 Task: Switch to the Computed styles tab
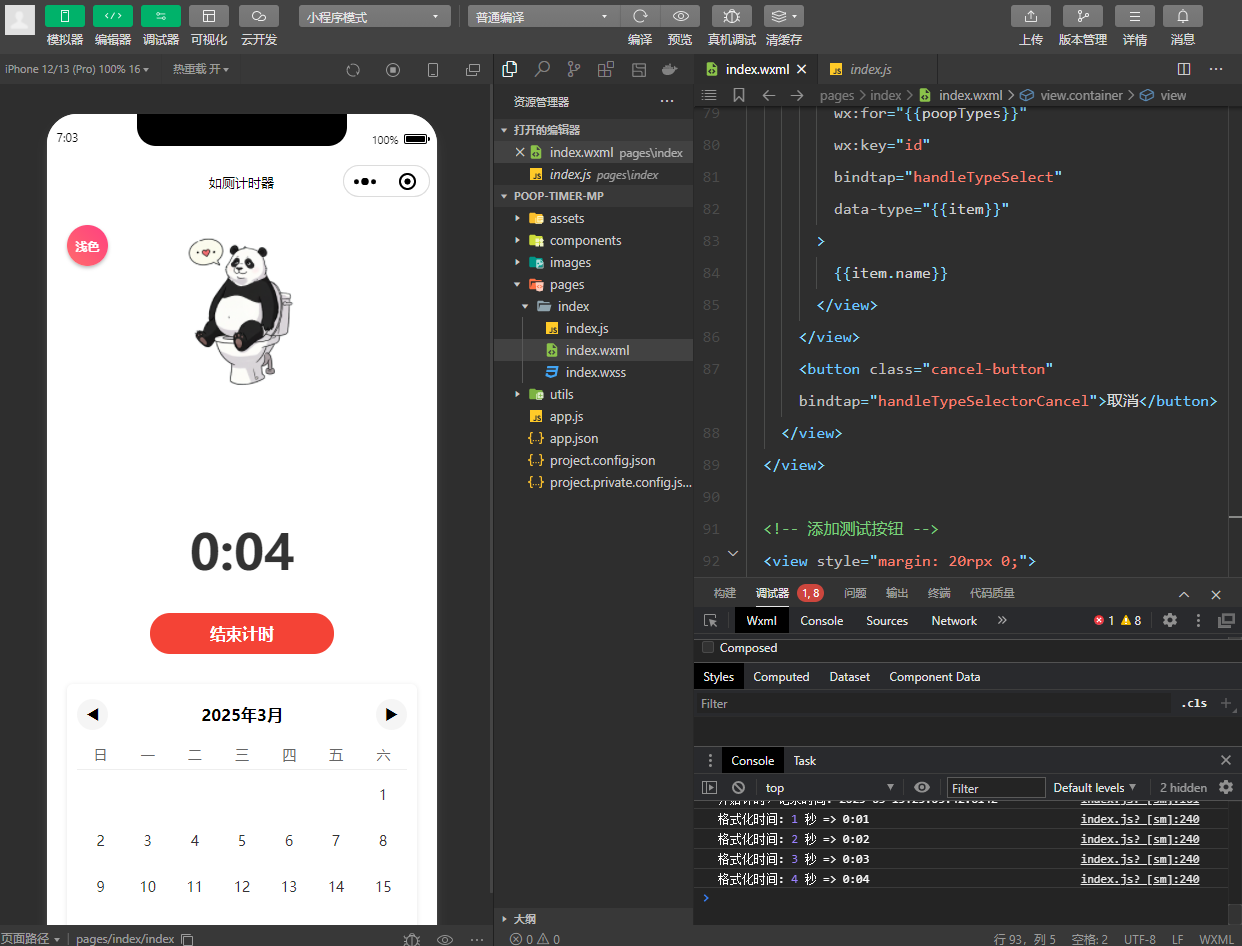point(781,677)
